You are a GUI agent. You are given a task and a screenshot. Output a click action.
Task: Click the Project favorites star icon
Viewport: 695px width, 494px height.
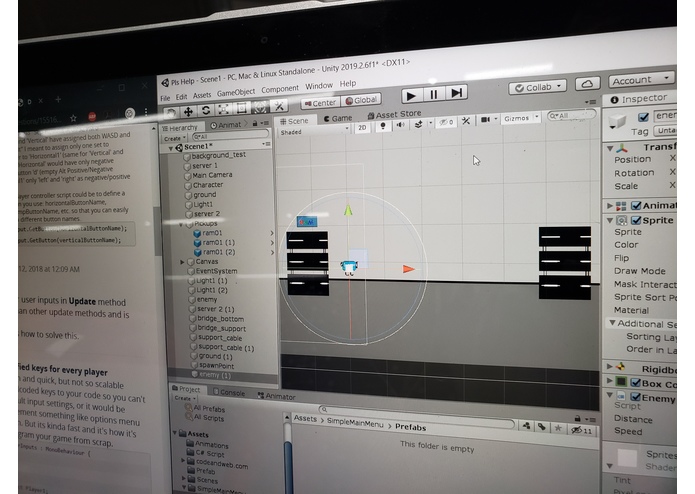click(558, 428)
